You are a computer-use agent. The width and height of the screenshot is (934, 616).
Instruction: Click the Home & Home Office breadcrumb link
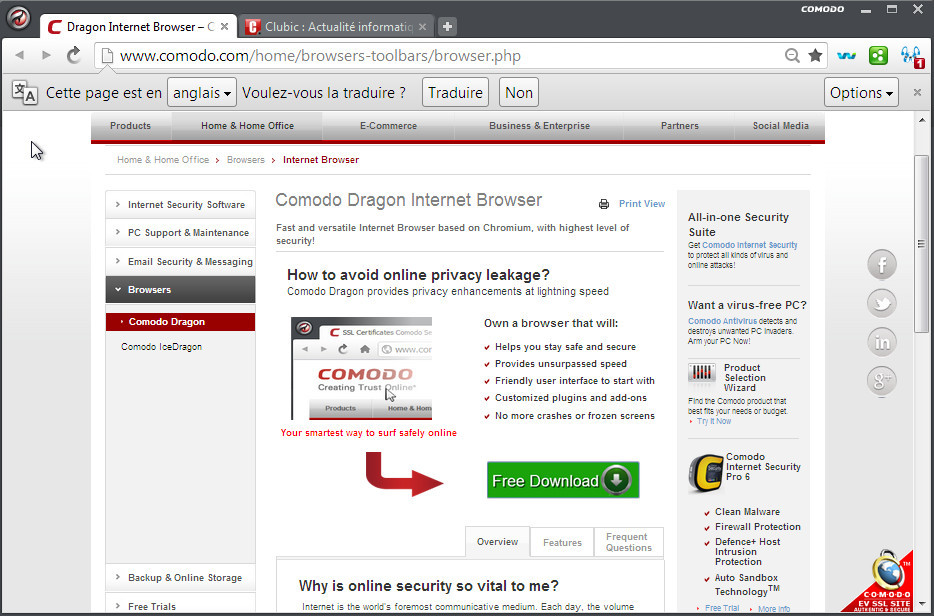point(163,160)
